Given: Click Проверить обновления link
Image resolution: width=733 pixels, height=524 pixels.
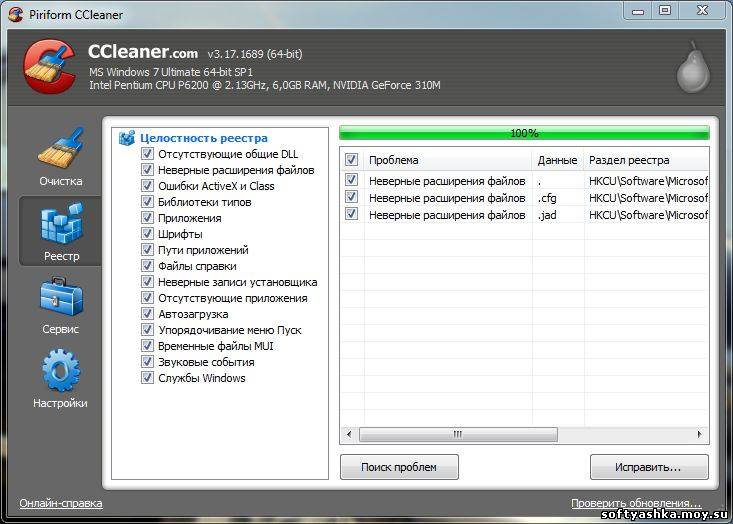Looking at the screenshot, I should 636,503.
